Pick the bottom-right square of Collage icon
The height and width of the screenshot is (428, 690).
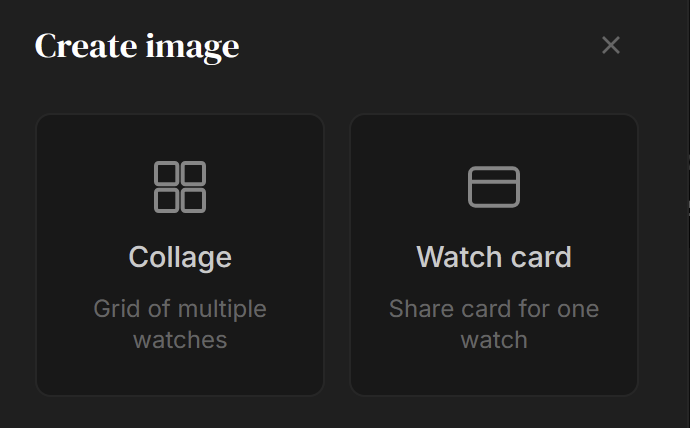point(194,201)
